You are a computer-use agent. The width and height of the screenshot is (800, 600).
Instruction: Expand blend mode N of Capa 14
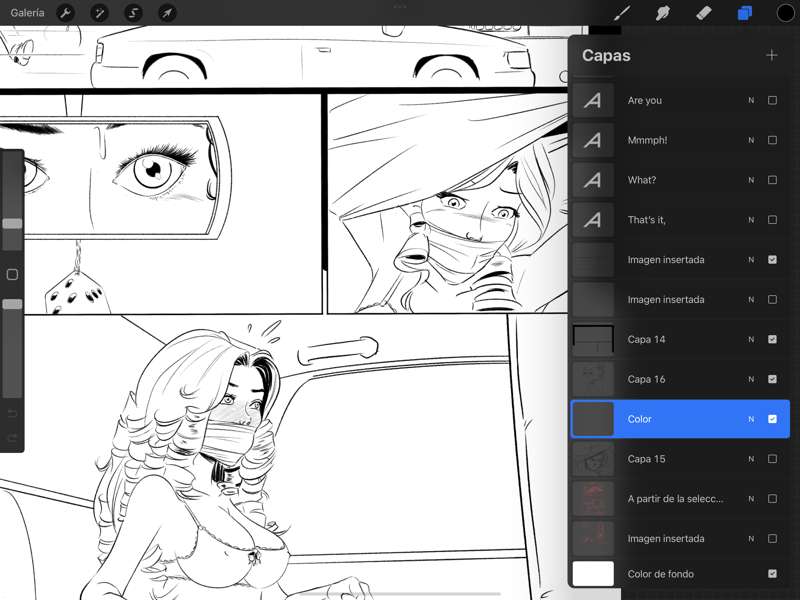(751, 339)
